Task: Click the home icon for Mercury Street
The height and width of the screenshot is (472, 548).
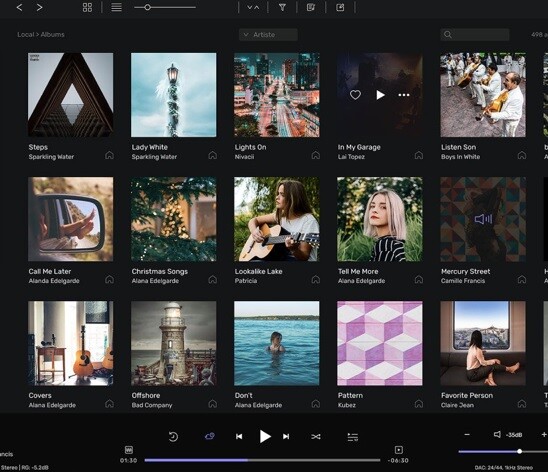Action: click(522, 279)
